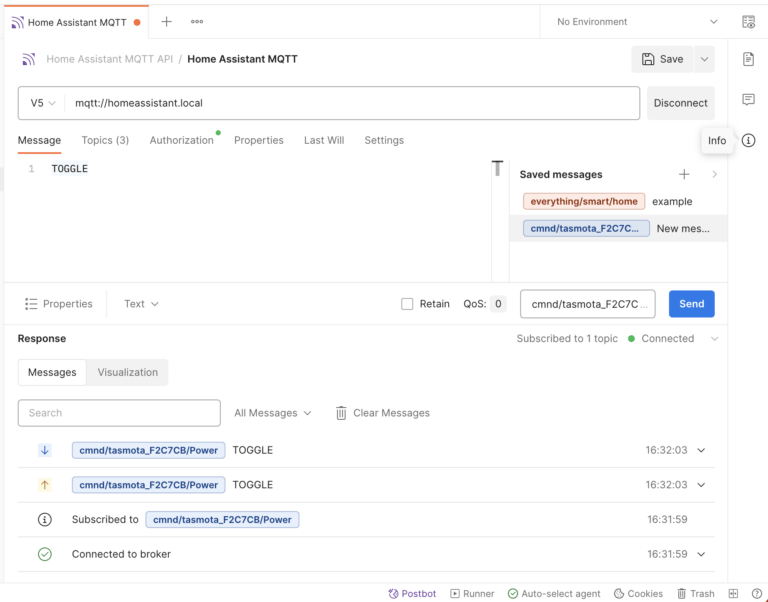The image size is (768, 602).
Task: Open comments icon in right sidebar
Action: tap(748, 99)
